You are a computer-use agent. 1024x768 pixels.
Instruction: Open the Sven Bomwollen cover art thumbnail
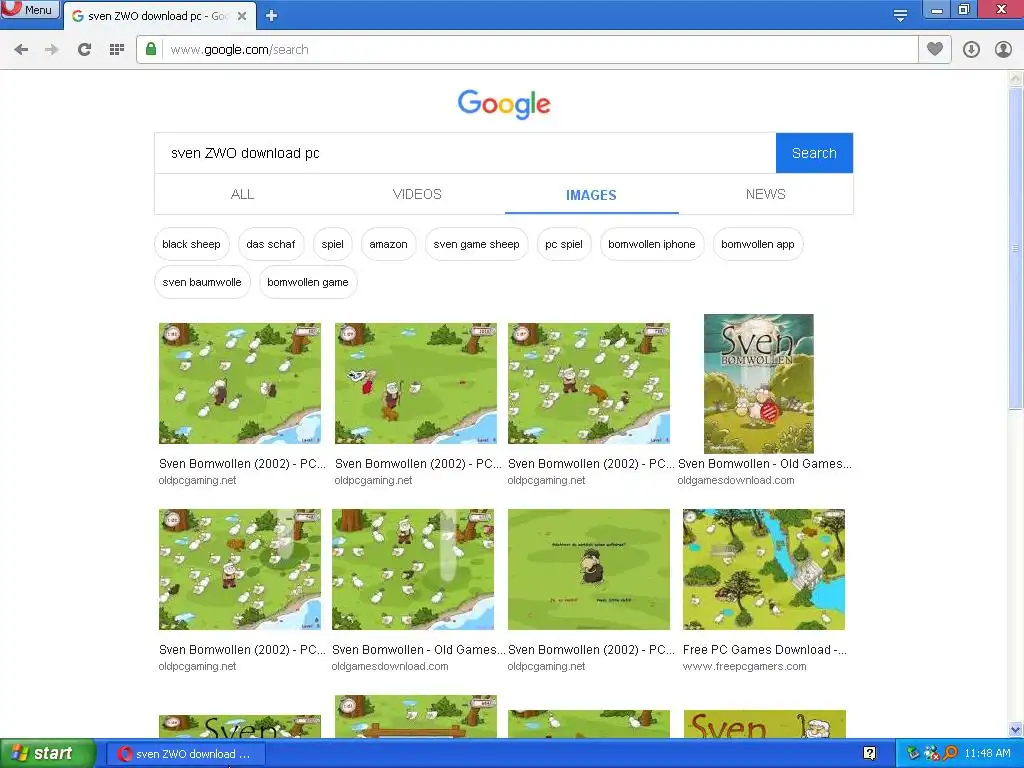[x=759, y=384]
